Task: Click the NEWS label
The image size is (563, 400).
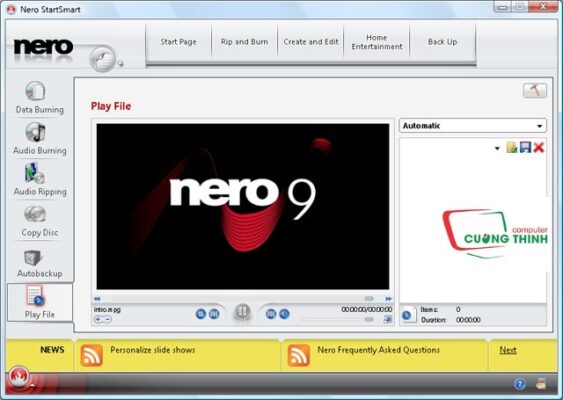Action: point(52,350)
